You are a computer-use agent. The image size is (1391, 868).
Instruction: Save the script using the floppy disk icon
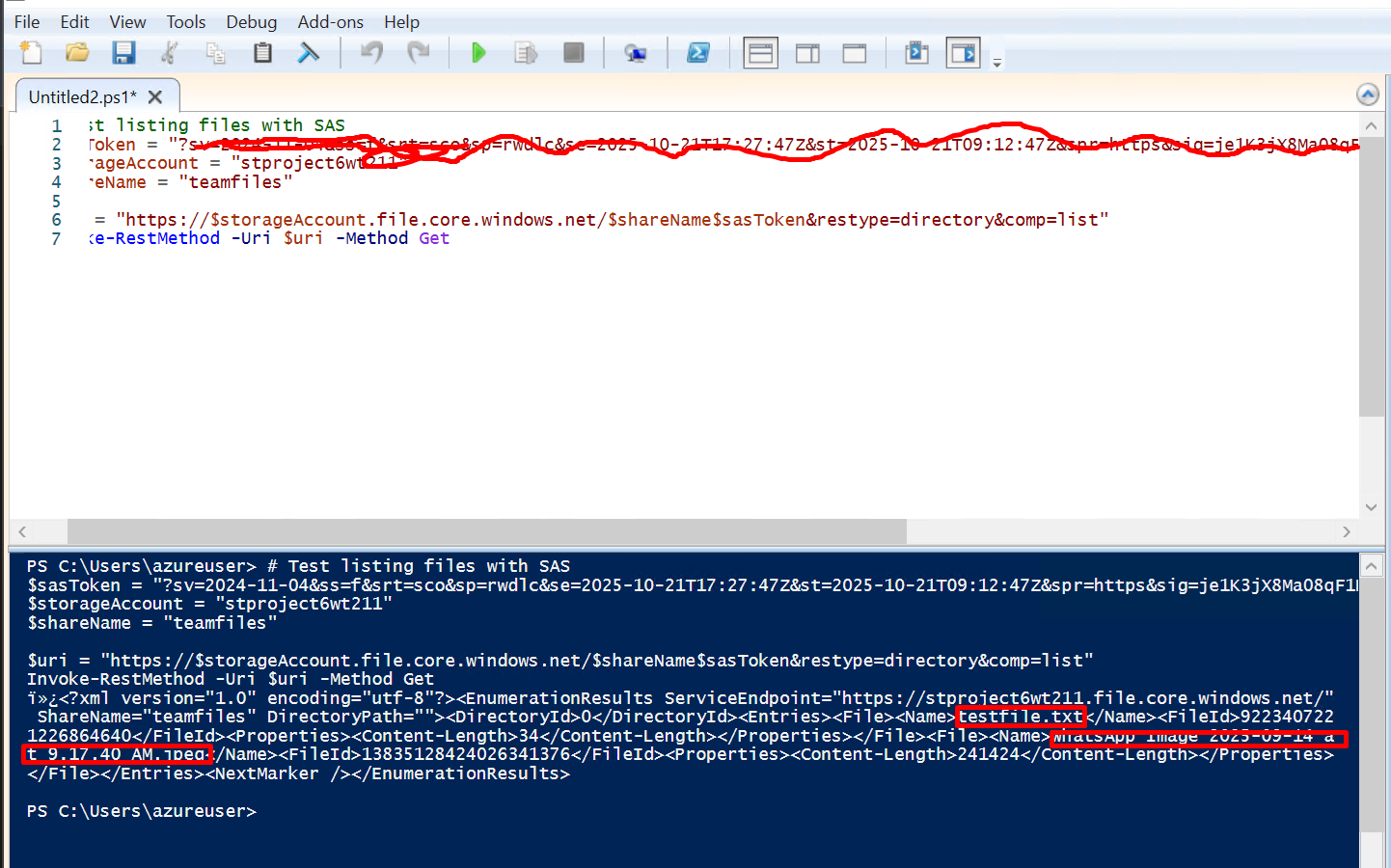tap(123, 53)
